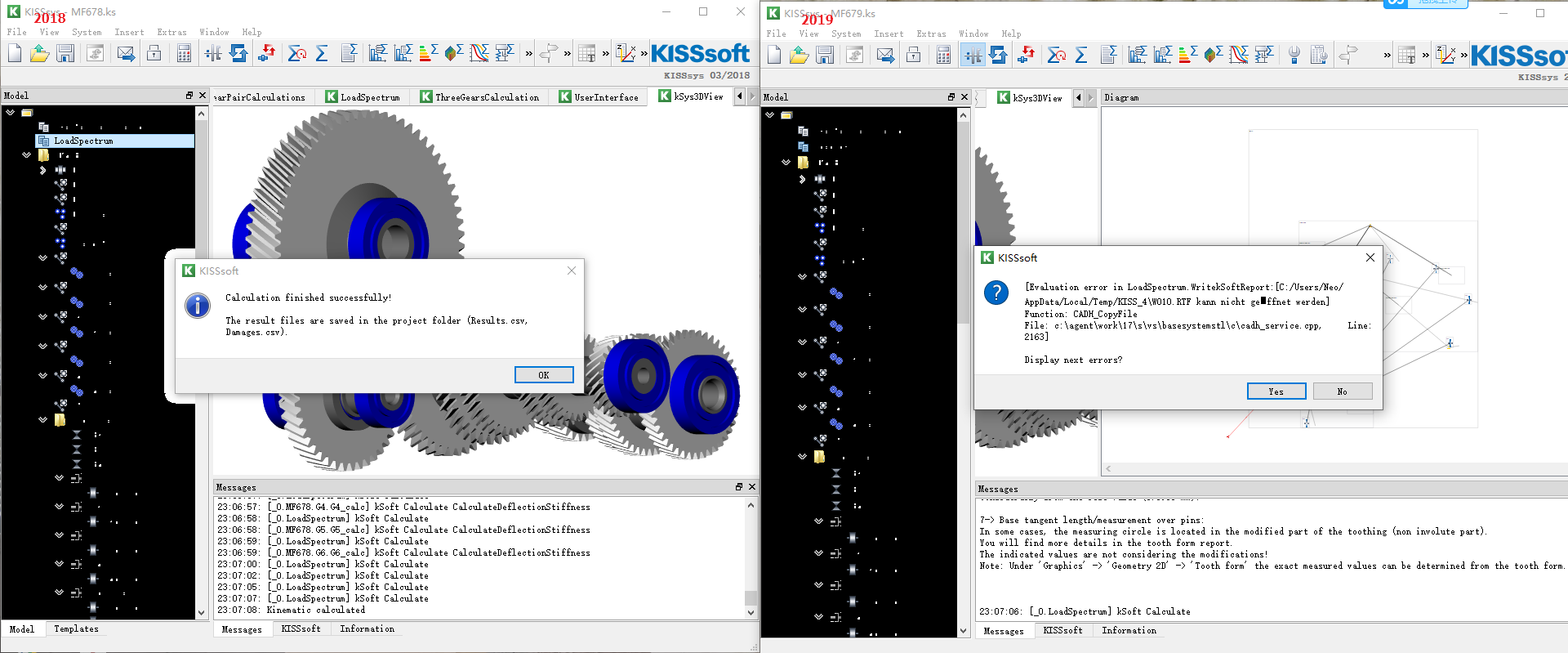Image resolution: width=1568 pixels, height=653 pixels.
Task: Show hidden toolbar items after table icon in MF678
Action: [605, 54]
